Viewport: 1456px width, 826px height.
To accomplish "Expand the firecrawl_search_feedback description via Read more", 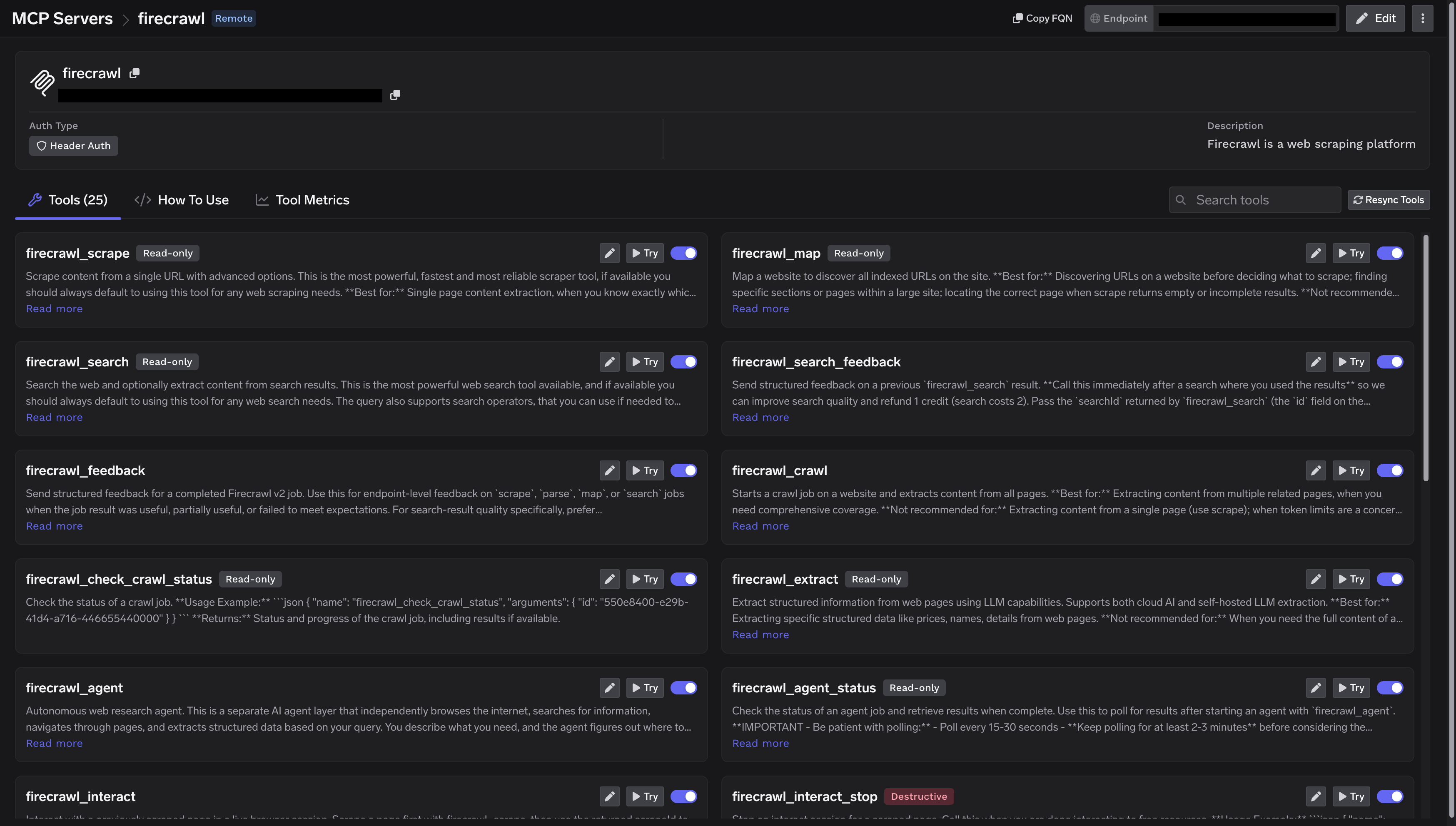I will [760, 418].
